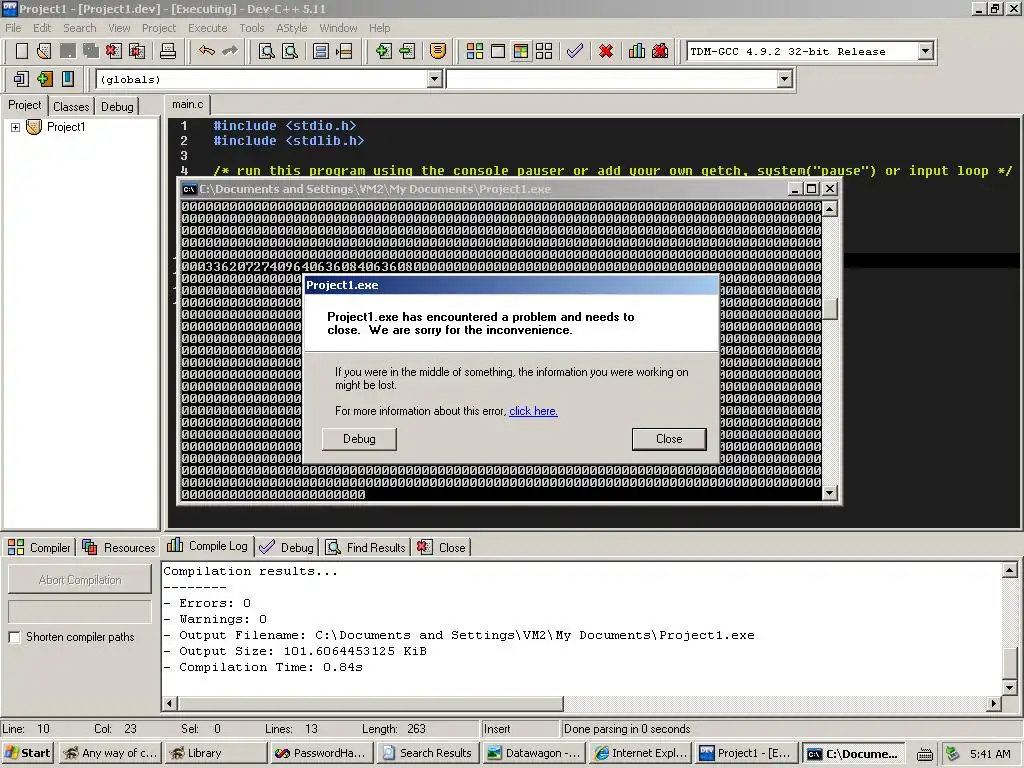Open the empty function list dropdown

784,79
